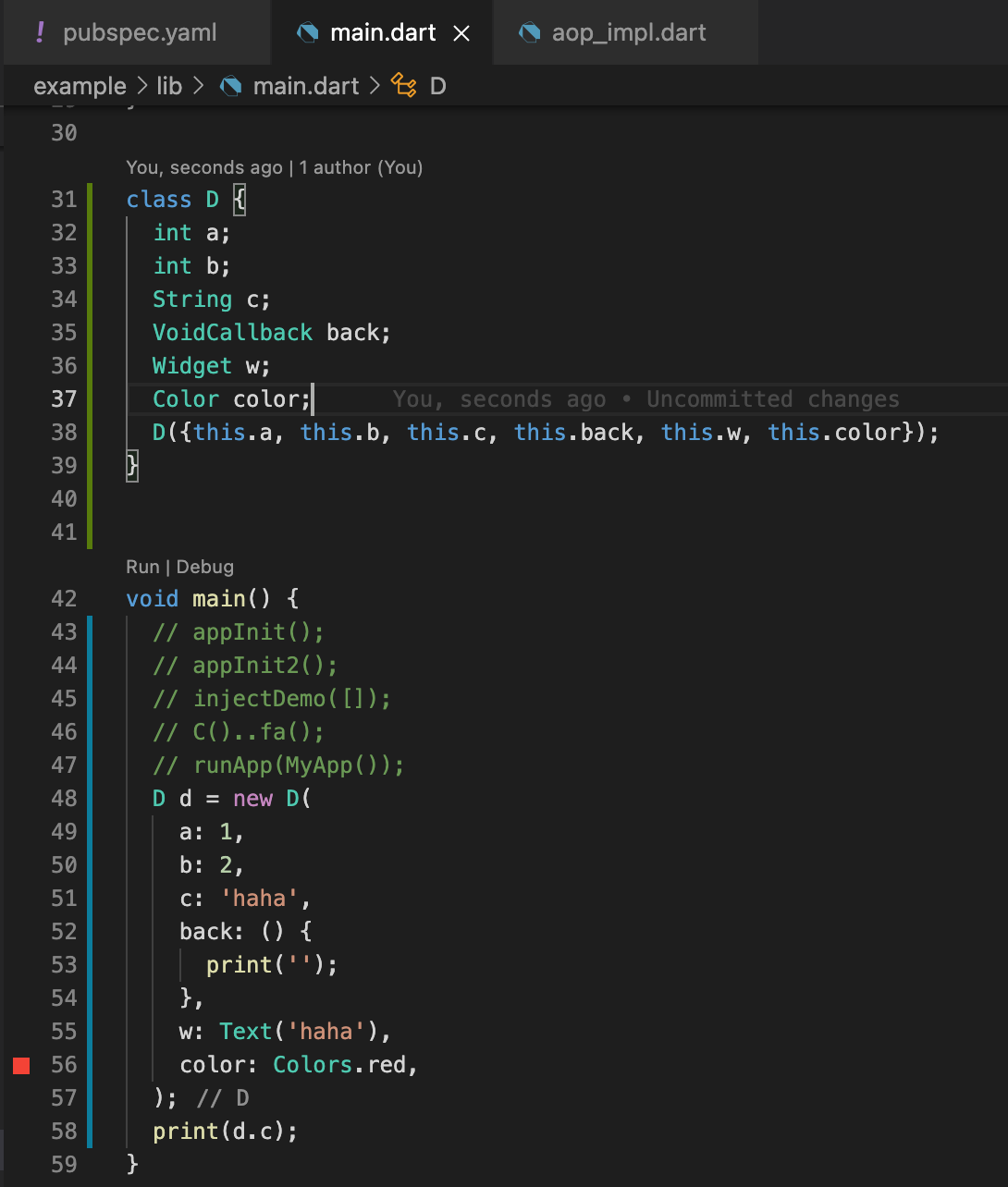
Task: Click line number 31 in the gutter
Action: (x=64, y=200)
